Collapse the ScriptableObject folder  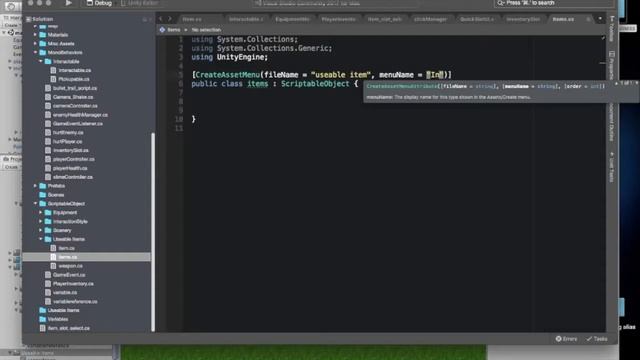coord(36,203)
